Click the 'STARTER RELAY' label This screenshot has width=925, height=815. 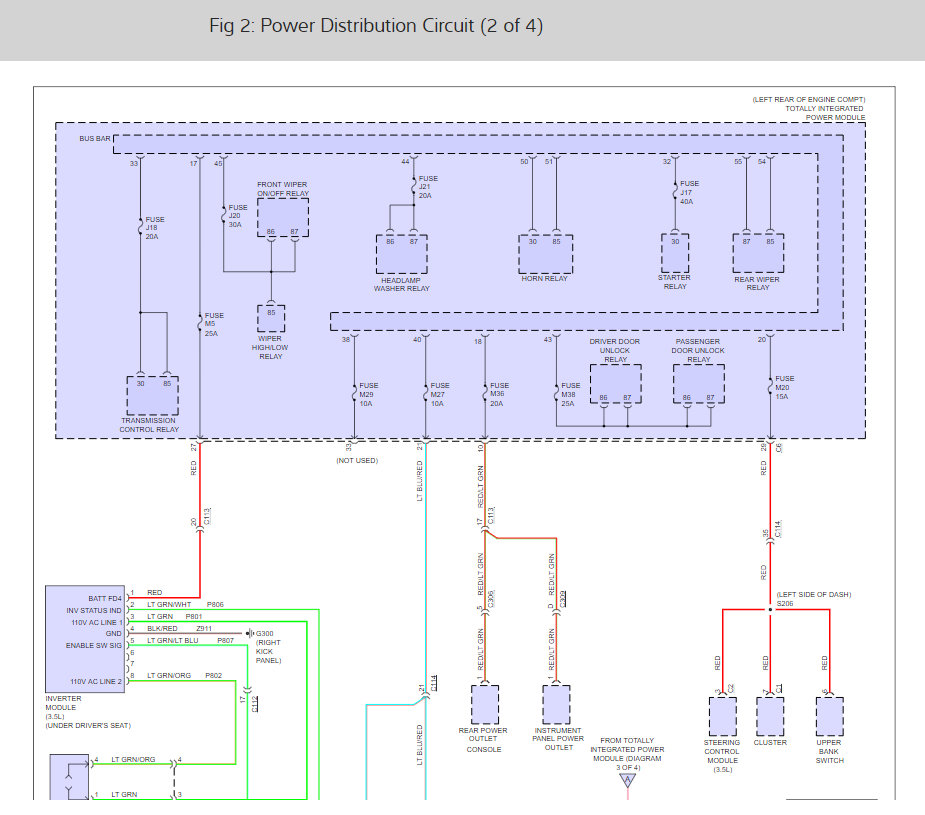(674, 282)
